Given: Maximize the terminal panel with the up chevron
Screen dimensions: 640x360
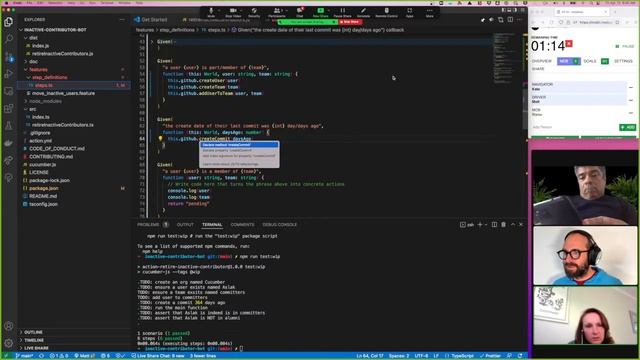Looking at the screenshot, I should click(513, 224).
